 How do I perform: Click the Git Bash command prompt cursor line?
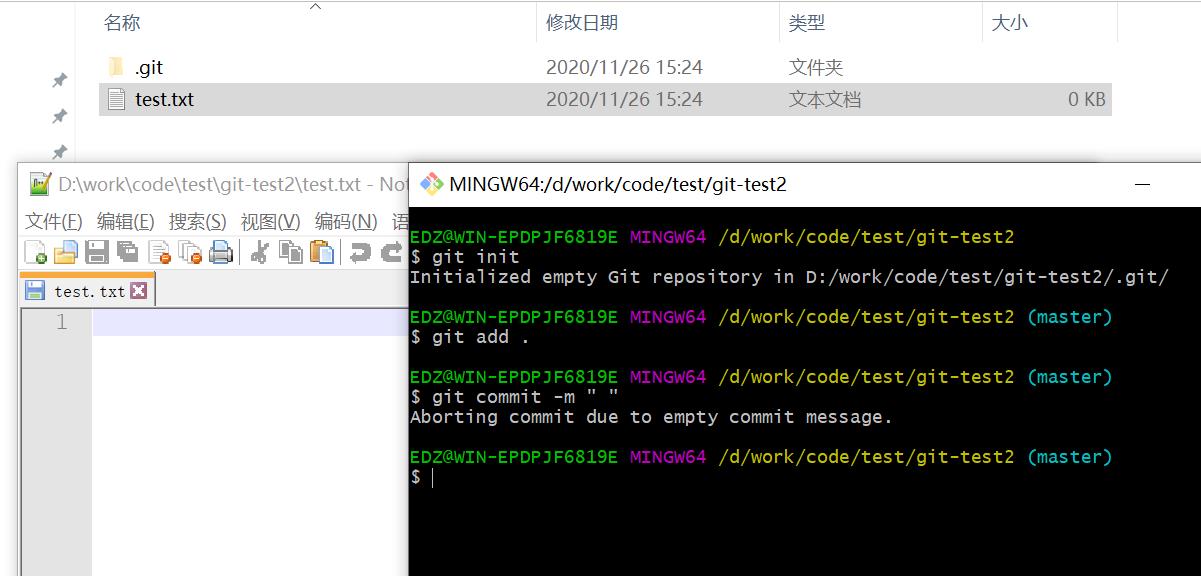click(422, 477)
